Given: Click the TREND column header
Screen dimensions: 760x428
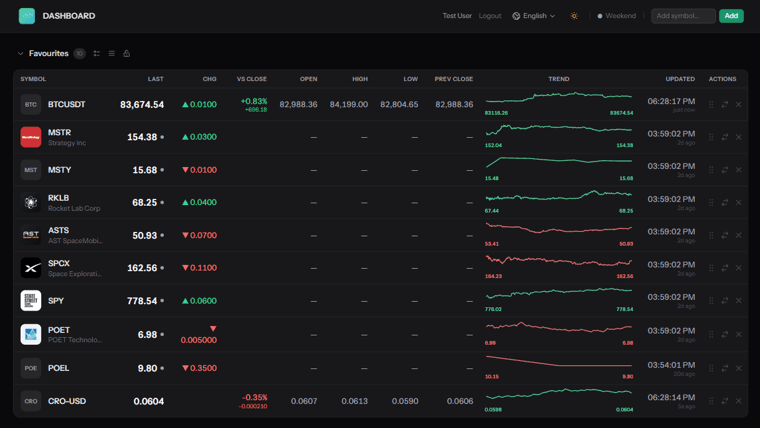Looking at the screenshot, I should coord(559,79).
